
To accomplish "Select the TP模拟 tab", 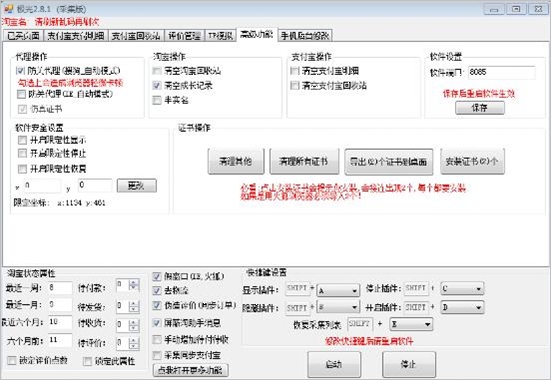I will 220,36.
